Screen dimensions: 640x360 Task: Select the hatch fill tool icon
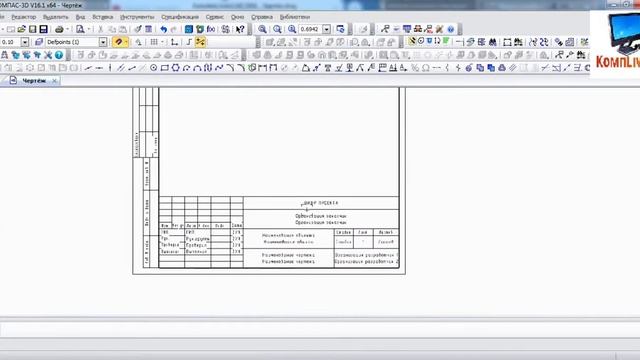513,68
